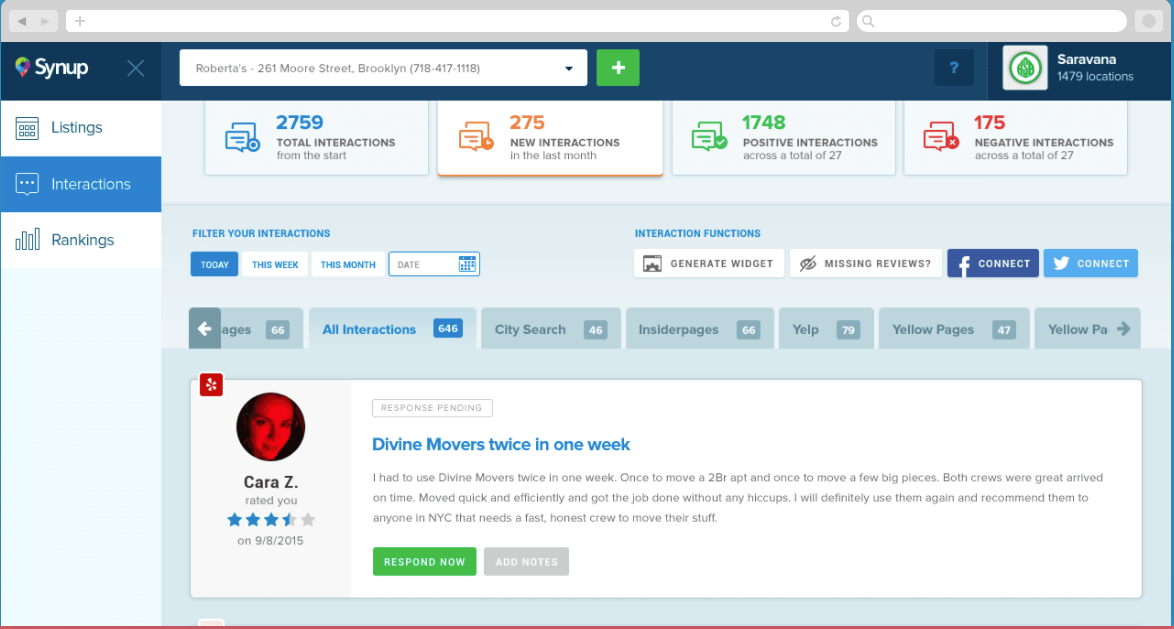Click the Rankings bar chart icon
Screen dimensions: 1174x629
tap(27, 240)
